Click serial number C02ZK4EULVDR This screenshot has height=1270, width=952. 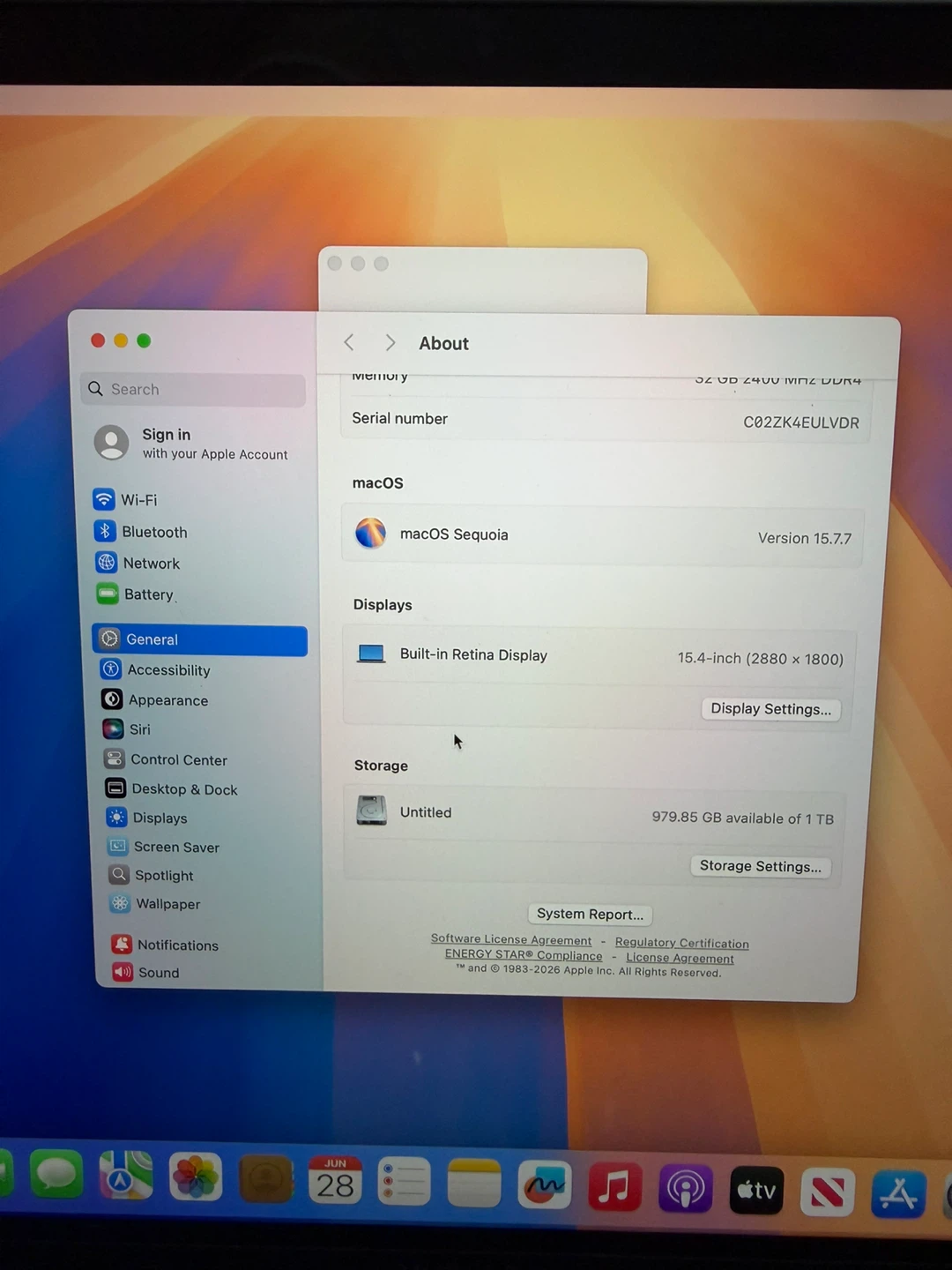800,422
